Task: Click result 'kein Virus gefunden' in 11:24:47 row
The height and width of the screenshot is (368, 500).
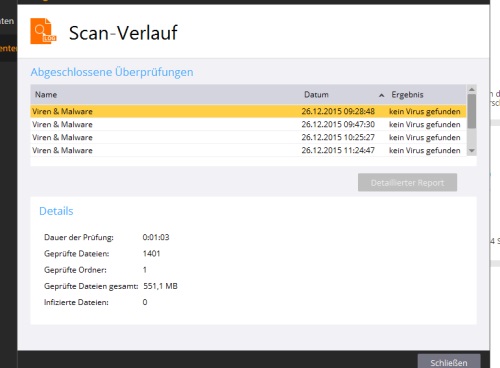Action: coord(425,150)
